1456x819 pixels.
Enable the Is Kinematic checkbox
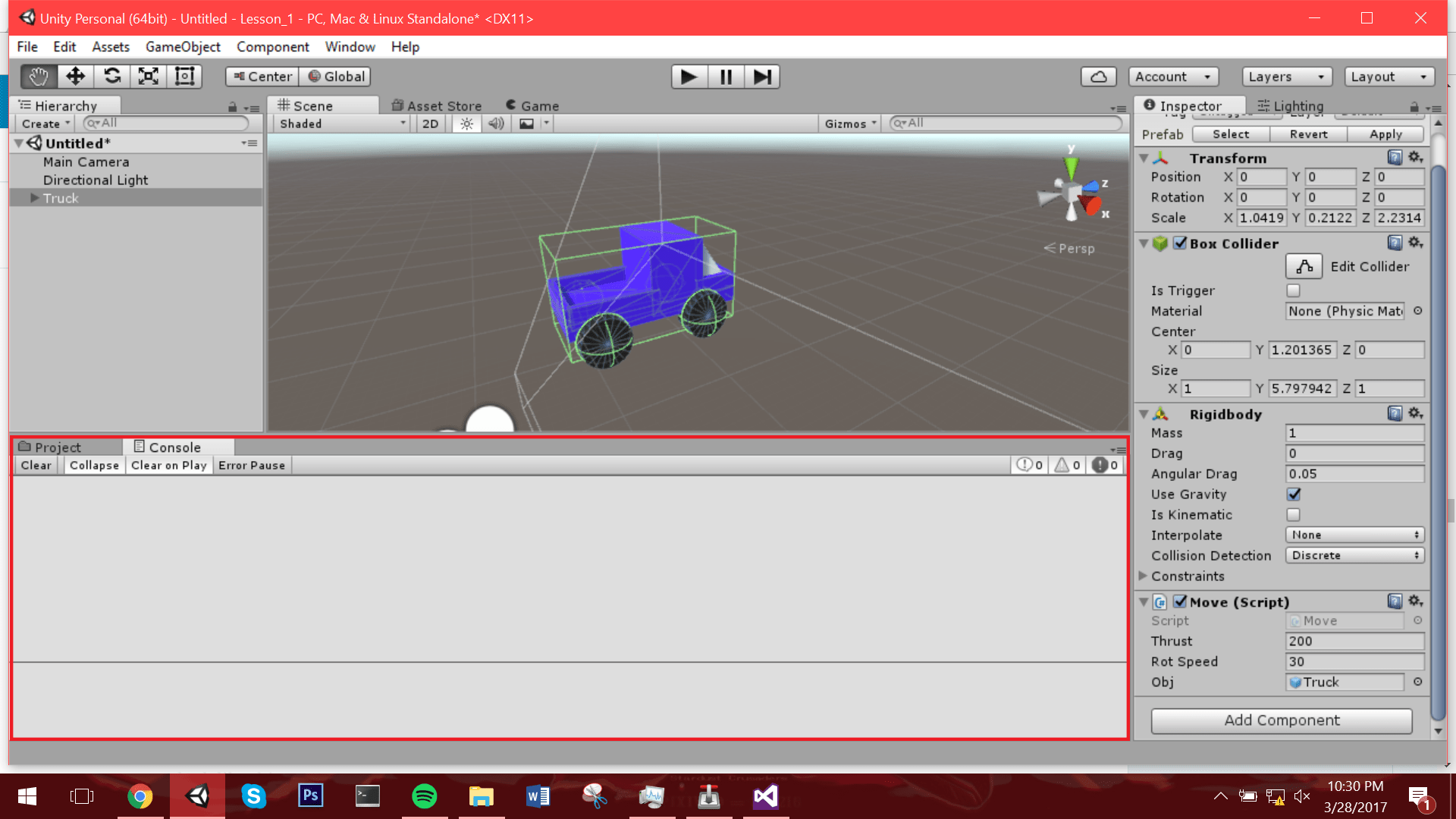(1294, 515)
